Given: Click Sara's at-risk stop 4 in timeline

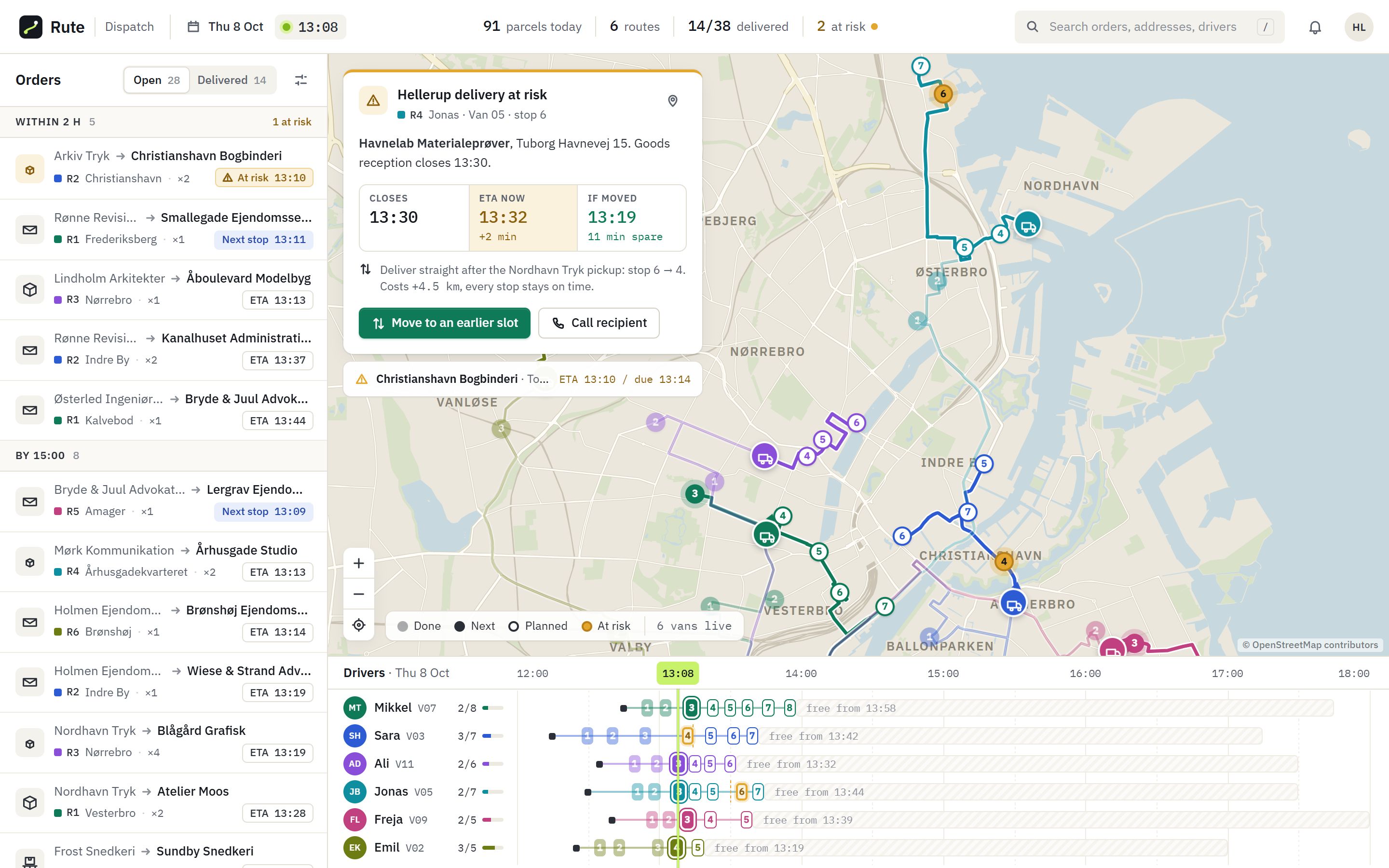Looking at the screenshot, I should [688, 736].
